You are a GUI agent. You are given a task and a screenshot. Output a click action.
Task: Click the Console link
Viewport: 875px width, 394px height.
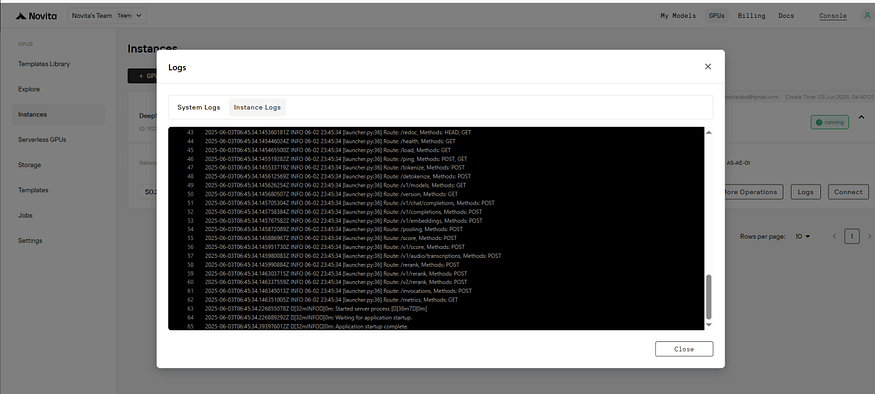833,16
